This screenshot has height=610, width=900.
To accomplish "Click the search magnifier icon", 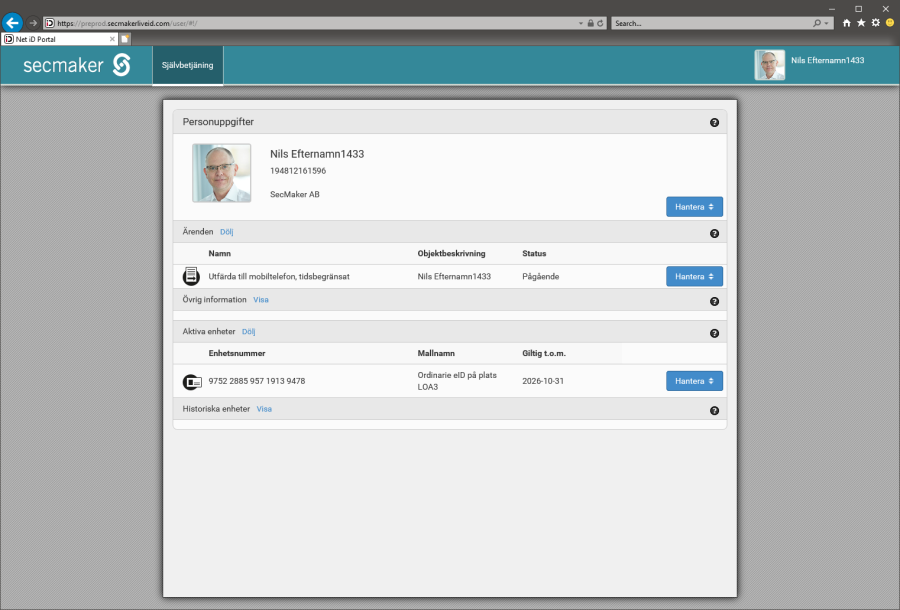I will coord(817,24).
